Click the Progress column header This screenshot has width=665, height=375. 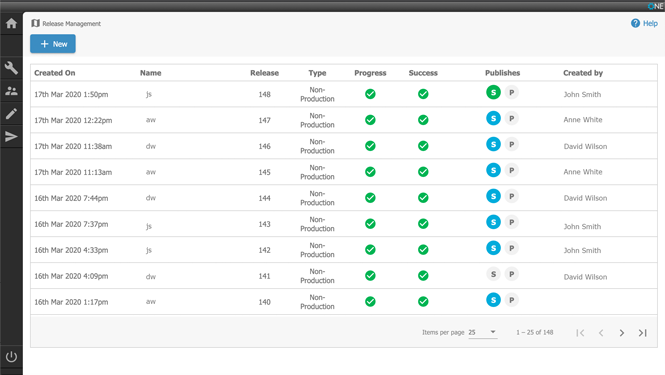(370, 73)
